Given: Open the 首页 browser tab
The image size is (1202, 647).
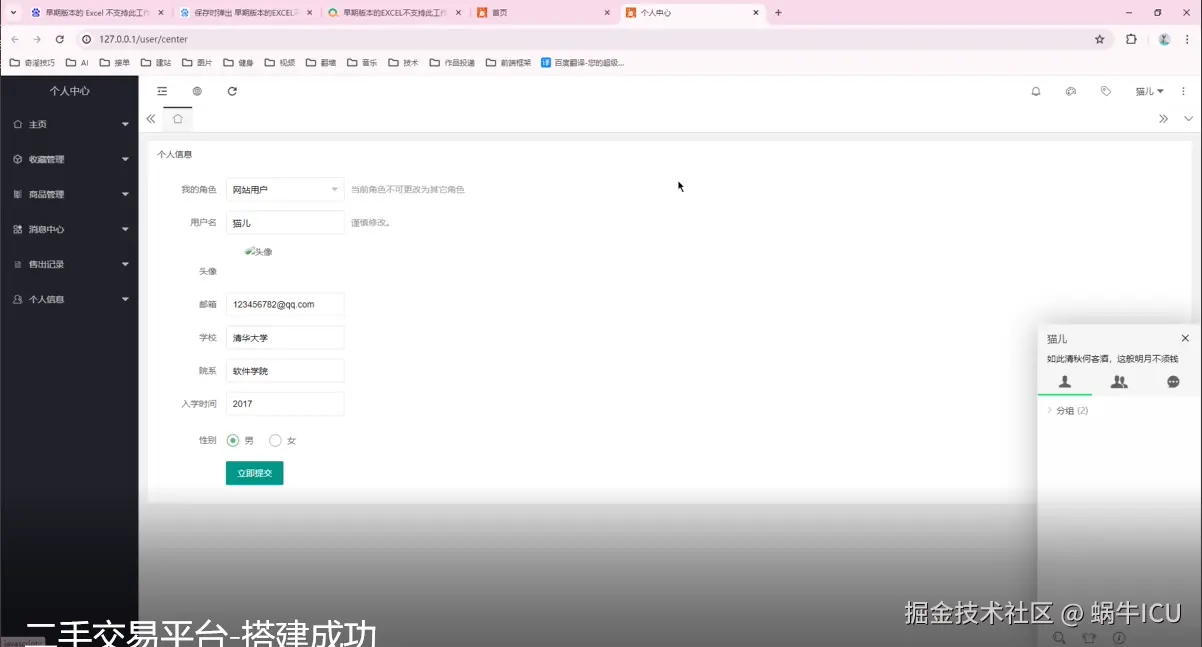Looking at the screenshot, I should pyautogui.click(x=544, y=13).
